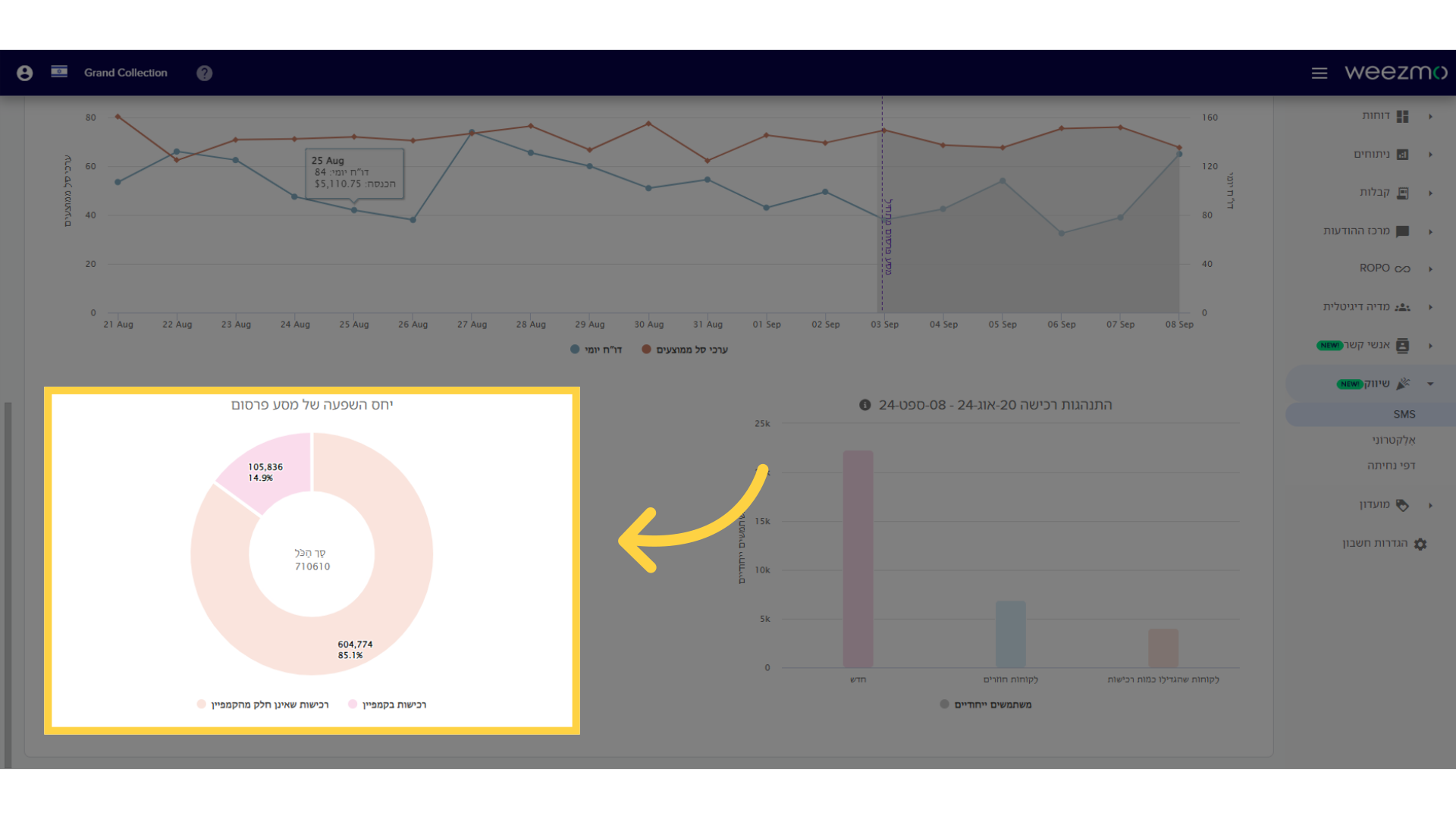Image resolution: width=1456 pixels, height=819 pixels.
Task: Open the help question mark icon
Action: [205, 73]
